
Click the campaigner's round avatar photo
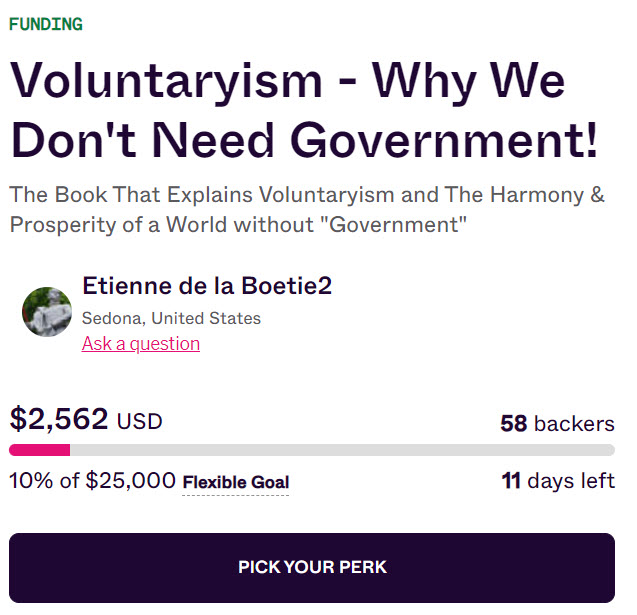click(x=47, y=312)
